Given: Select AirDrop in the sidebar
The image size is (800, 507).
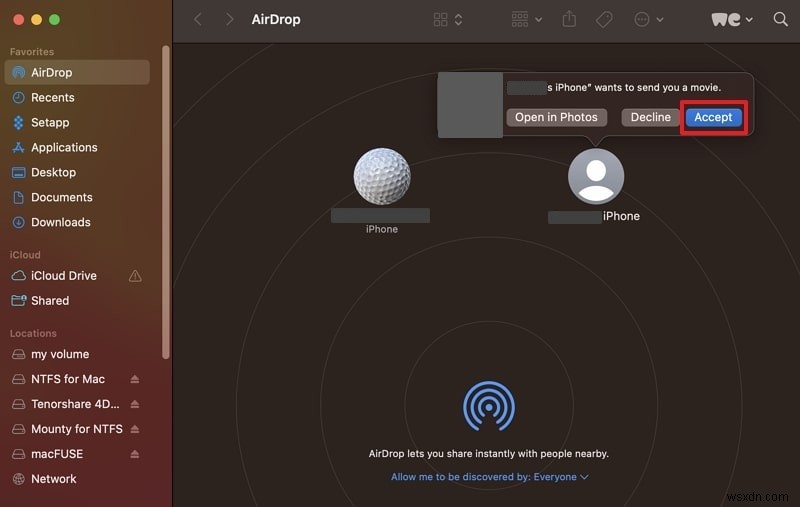Looking at the screenshot, I should [77, 72].
